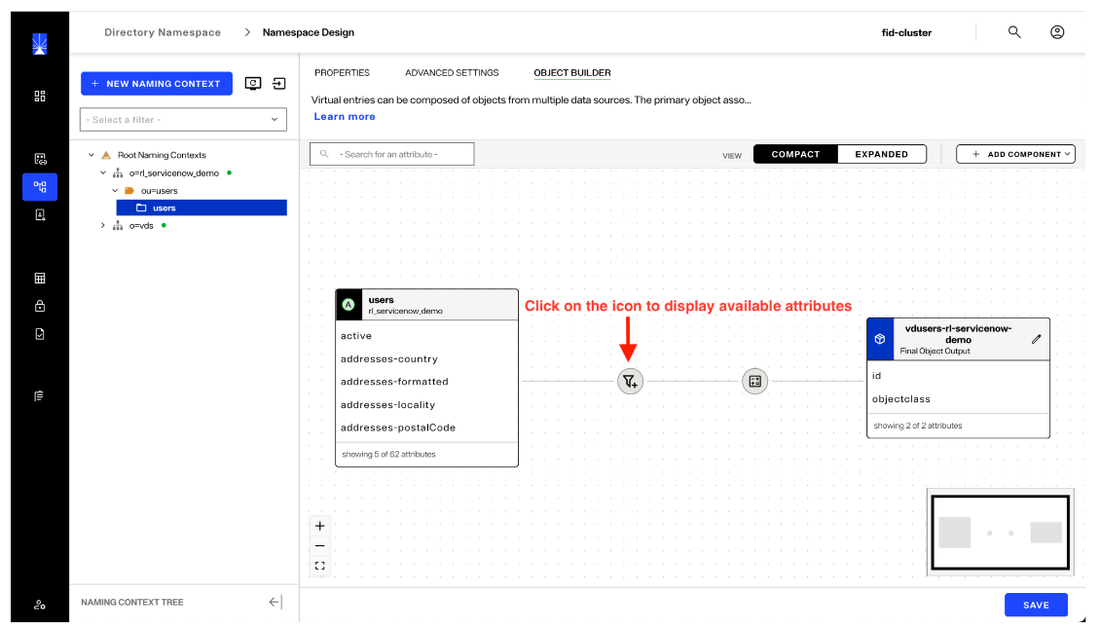Screen dimensions: 1100x635
Task: Click the computed attributes node icon
Action: (x=755, y=381)
